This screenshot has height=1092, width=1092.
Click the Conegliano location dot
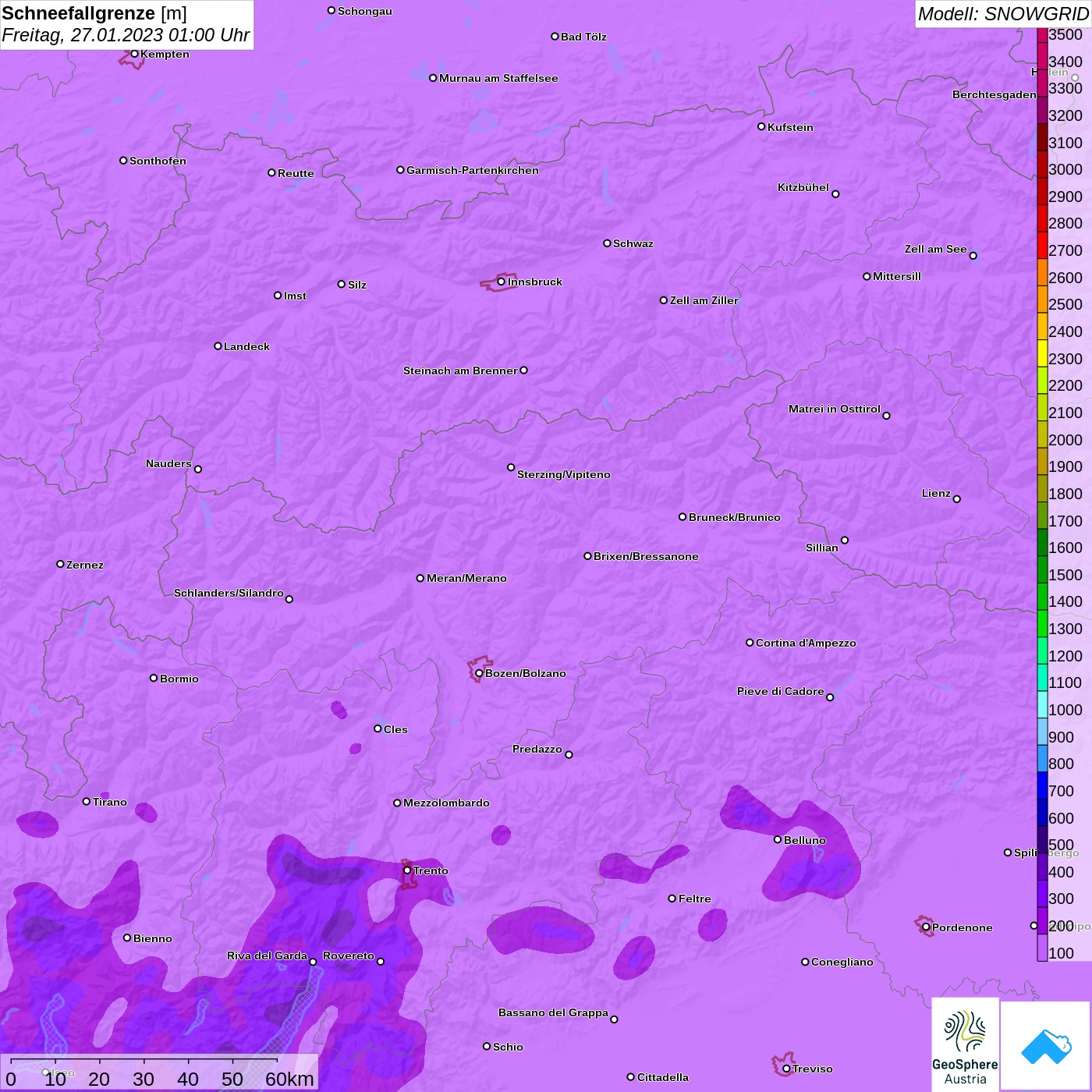pos(805,962)
